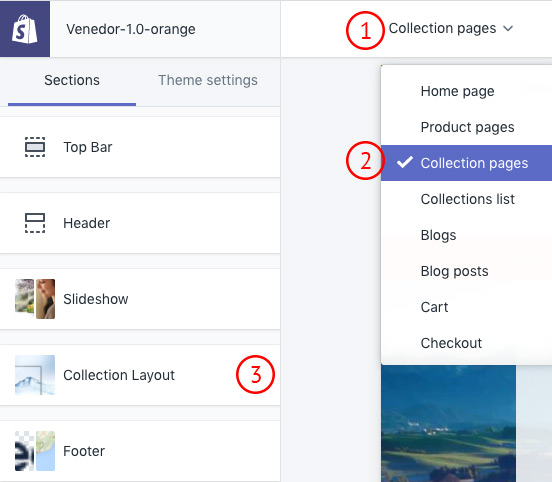
Task: Click the checkmark beside Collection pages
Action: click(x=404, y=162)
